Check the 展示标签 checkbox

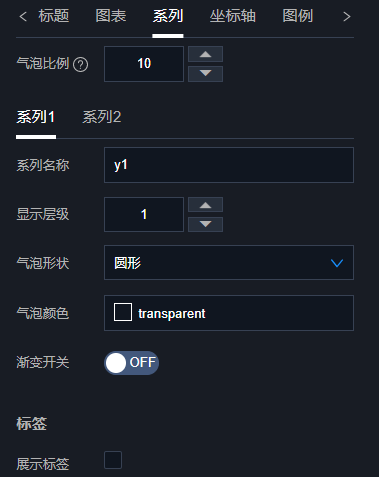tap(113, 460)
